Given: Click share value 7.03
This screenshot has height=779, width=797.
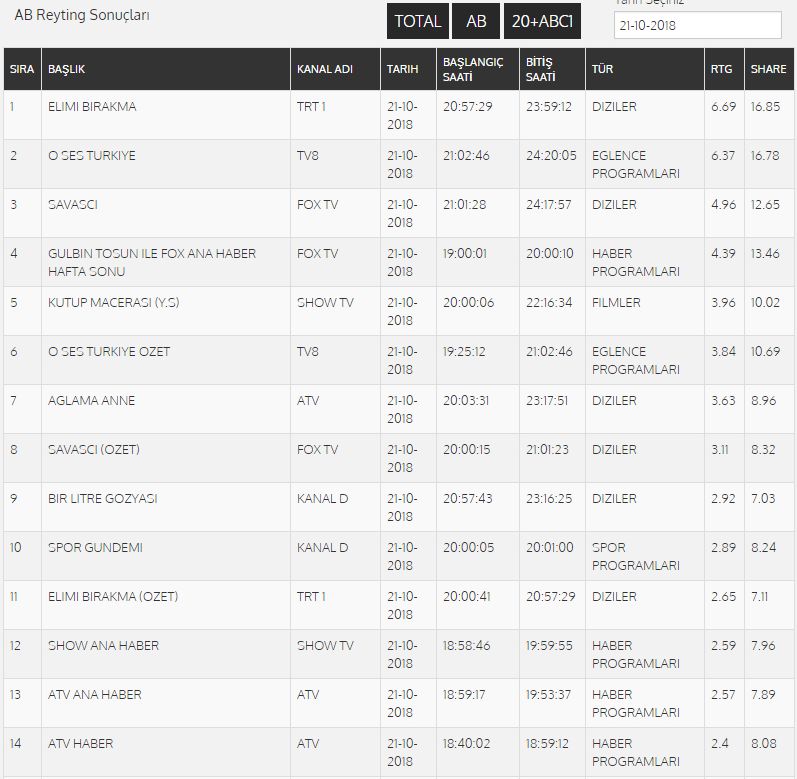Looking at the screenshot, I should point(763,498).
